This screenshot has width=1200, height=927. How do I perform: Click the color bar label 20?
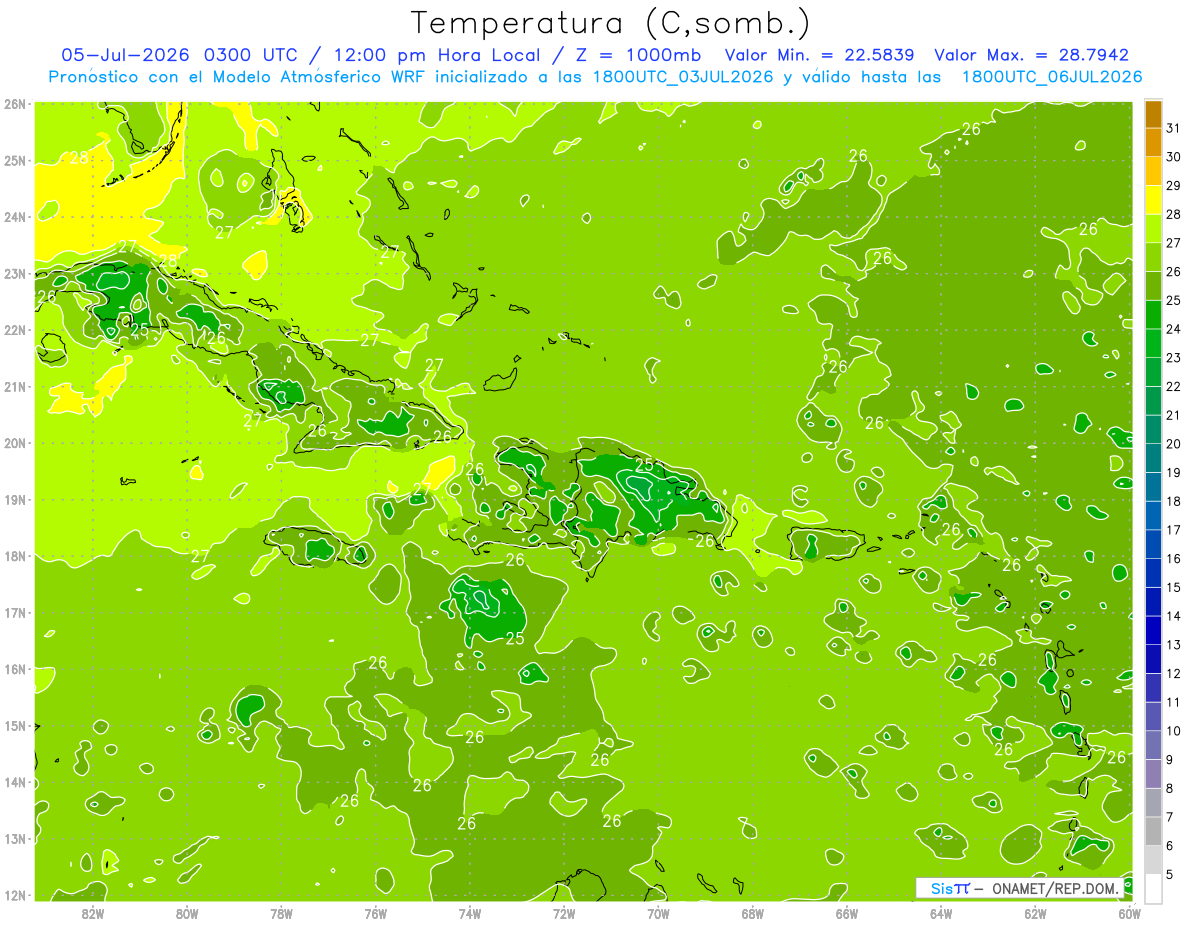pyautogui.click(x=1174, y=444)
